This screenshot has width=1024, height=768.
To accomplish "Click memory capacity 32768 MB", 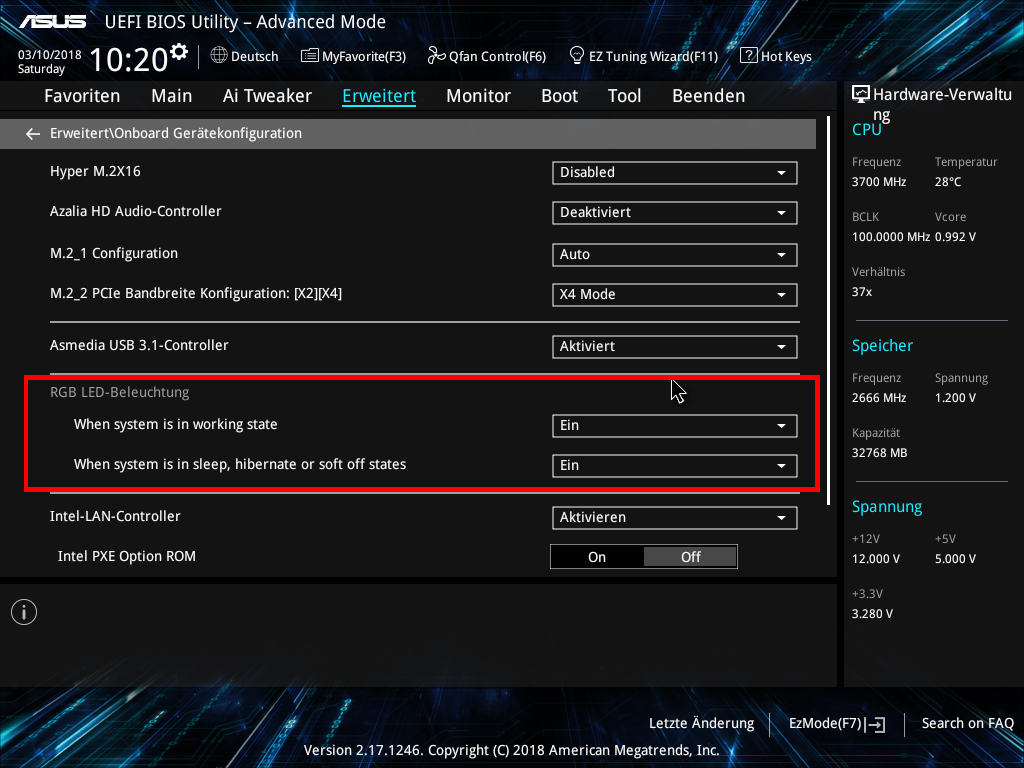I will 879,453.
